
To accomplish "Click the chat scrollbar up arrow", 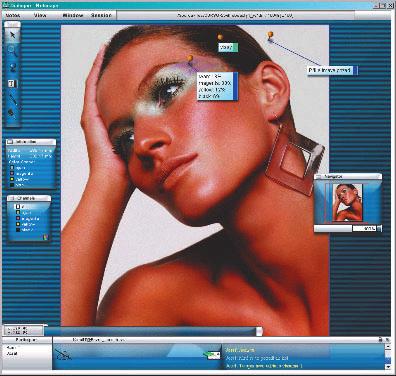I will click(387, 347).
